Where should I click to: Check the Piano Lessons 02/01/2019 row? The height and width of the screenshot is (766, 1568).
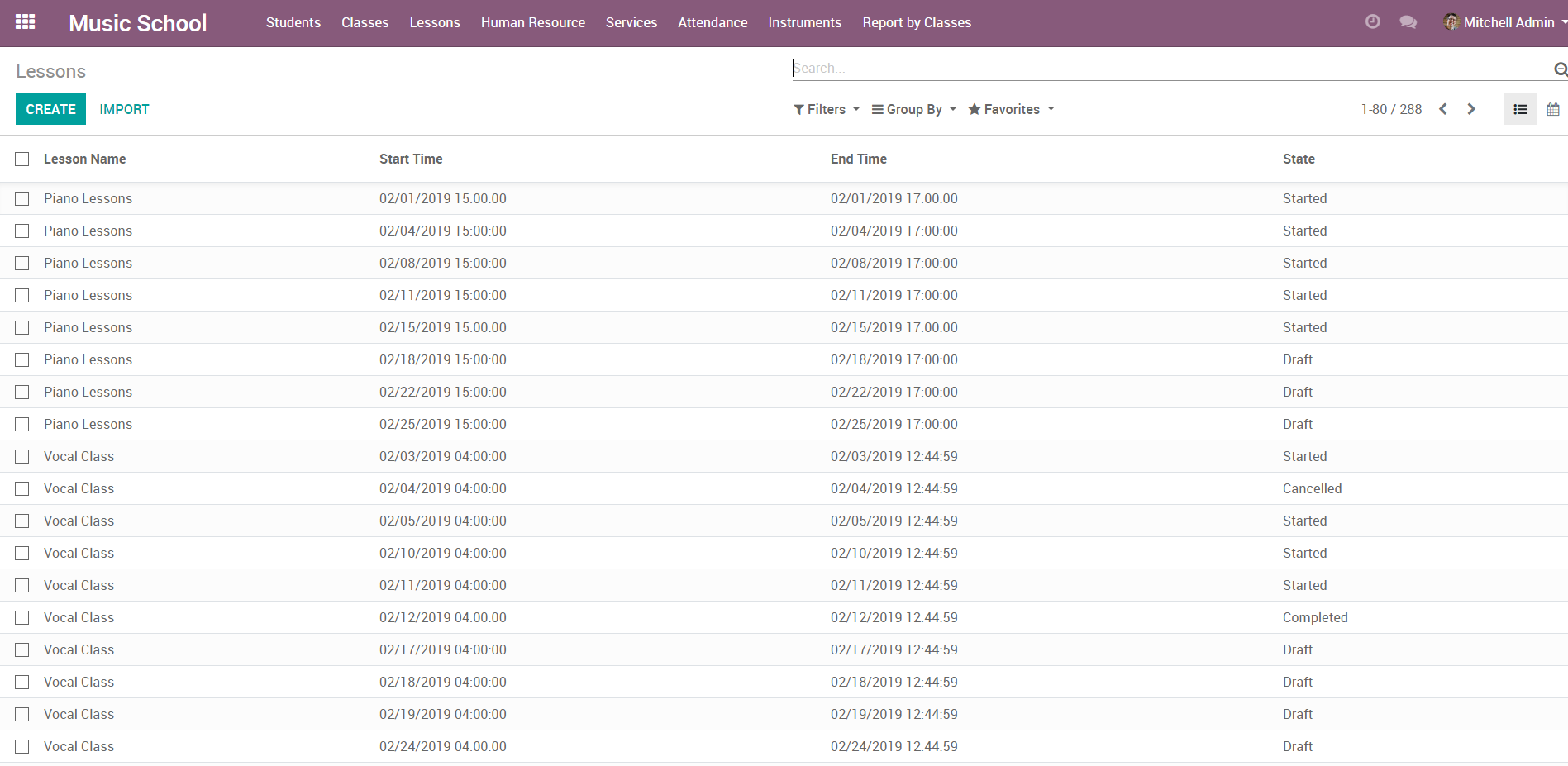pos(22,198)
